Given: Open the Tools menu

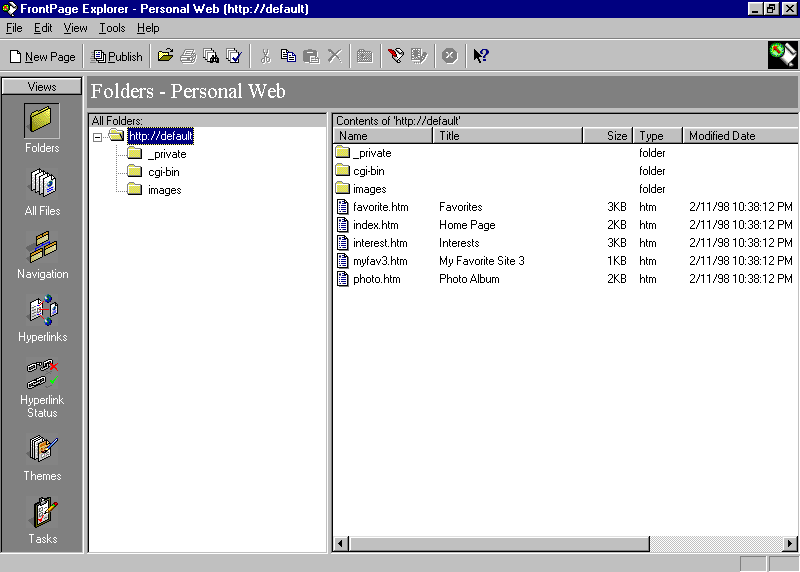Looking at the screenshot, I should [112, 28].
